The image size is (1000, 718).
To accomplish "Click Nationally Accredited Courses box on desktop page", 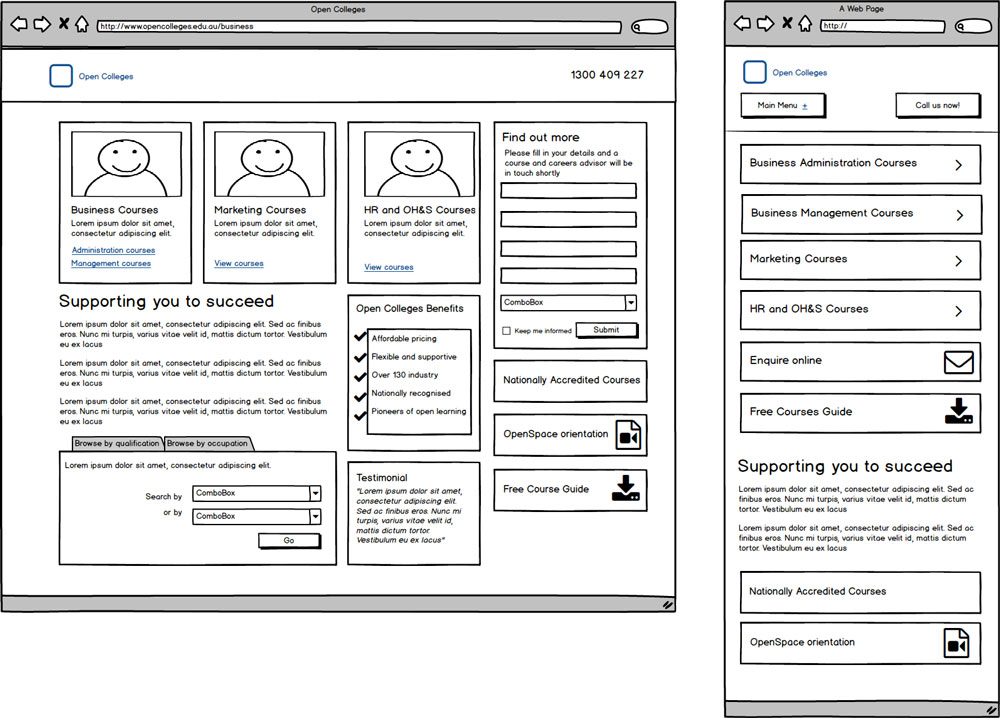I will click(x=570, y=381).
